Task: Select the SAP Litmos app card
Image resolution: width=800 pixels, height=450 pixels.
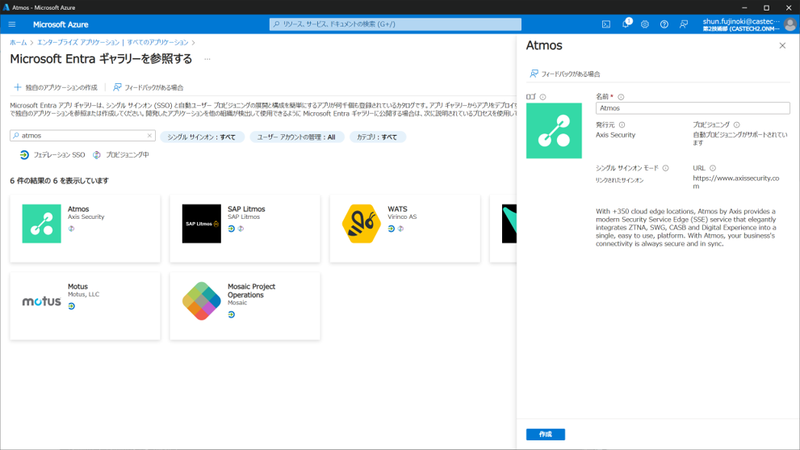Action: point(245,229)
